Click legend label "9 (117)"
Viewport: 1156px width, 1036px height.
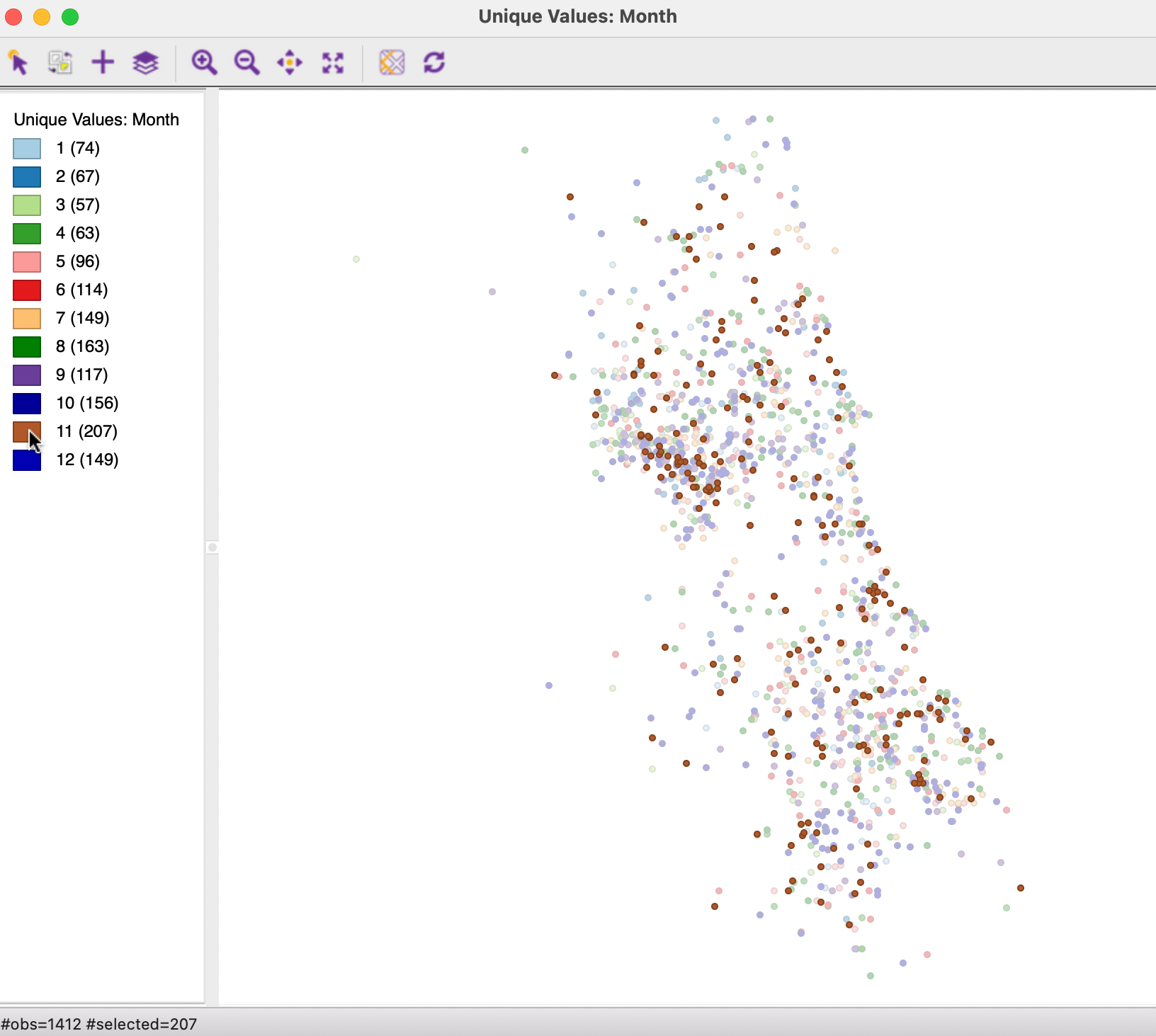coord(82,375)
